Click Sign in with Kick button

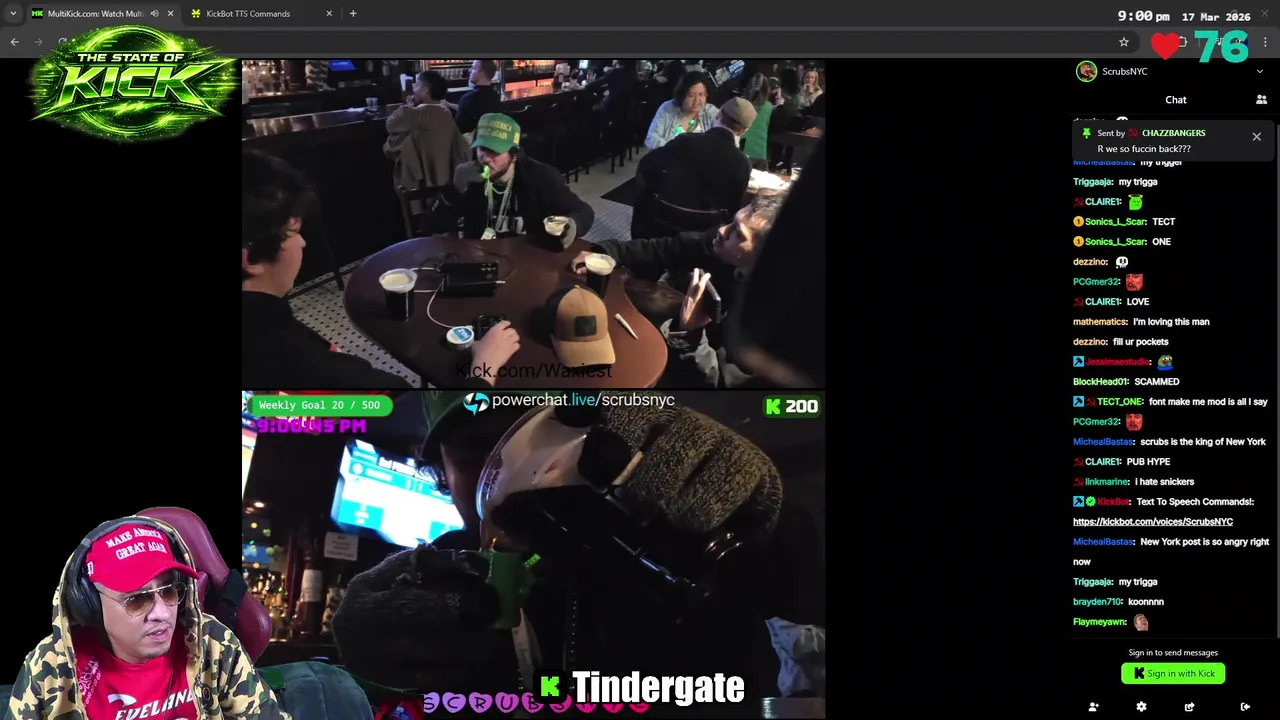(x=1173, y=673)
